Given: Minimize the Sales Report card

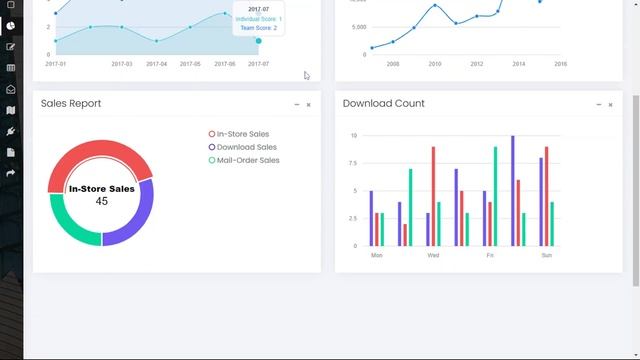Looking at the screenshot, I should pos(297,105).
